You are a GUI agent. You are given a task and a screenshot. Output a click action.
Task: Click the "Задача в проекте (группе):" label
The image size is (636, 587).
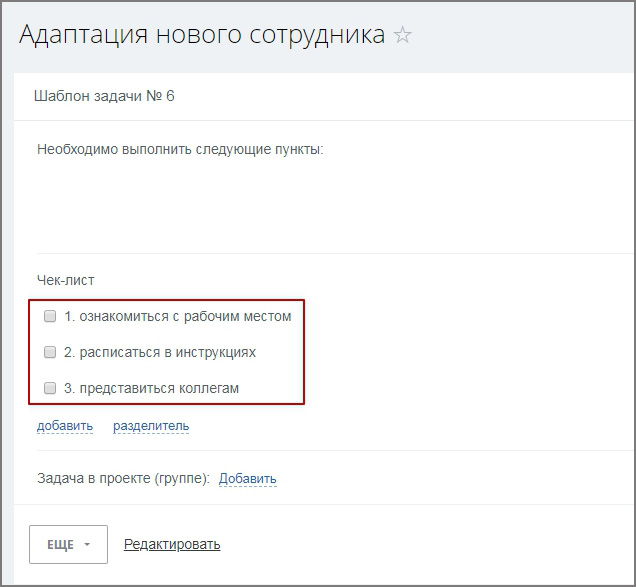[x=123, y=479]
